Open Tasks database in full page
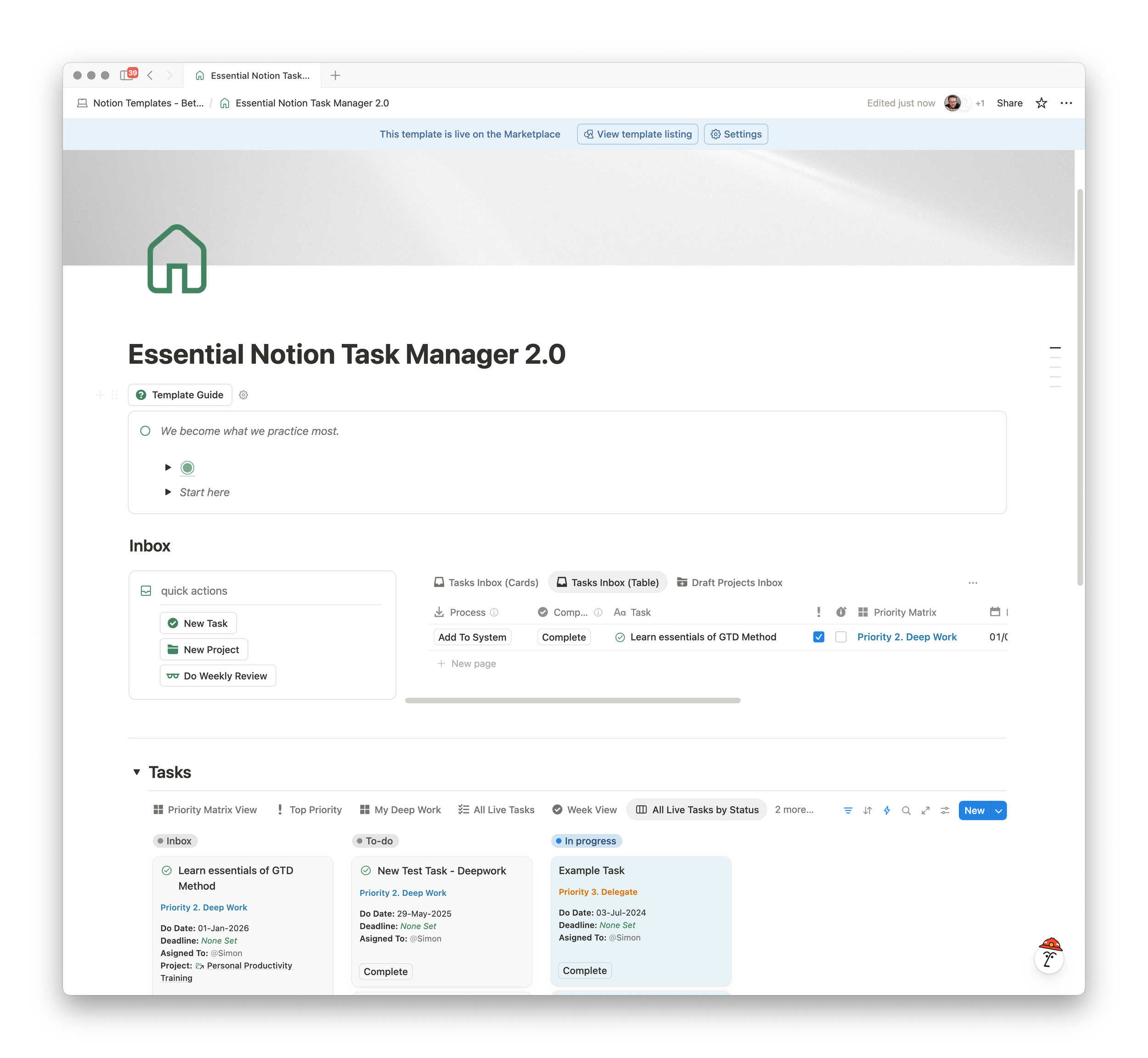1148x1058 pixels. tap(925, 810)
